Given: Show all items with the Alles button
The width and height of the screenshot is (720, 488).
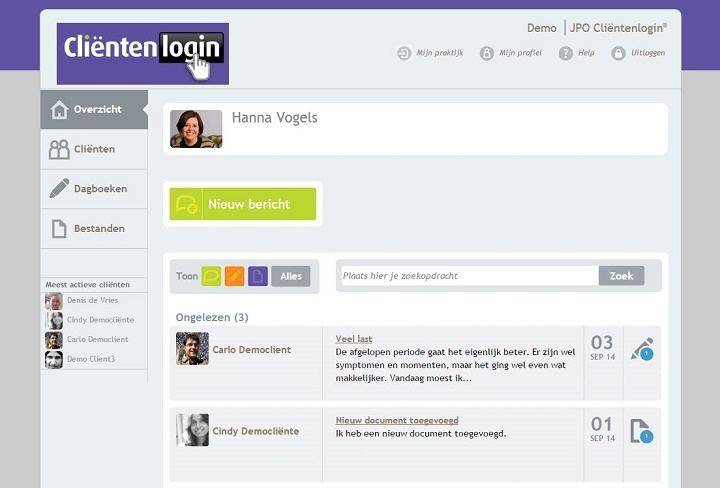Looking at the screenshot, I should click(291, 276).
